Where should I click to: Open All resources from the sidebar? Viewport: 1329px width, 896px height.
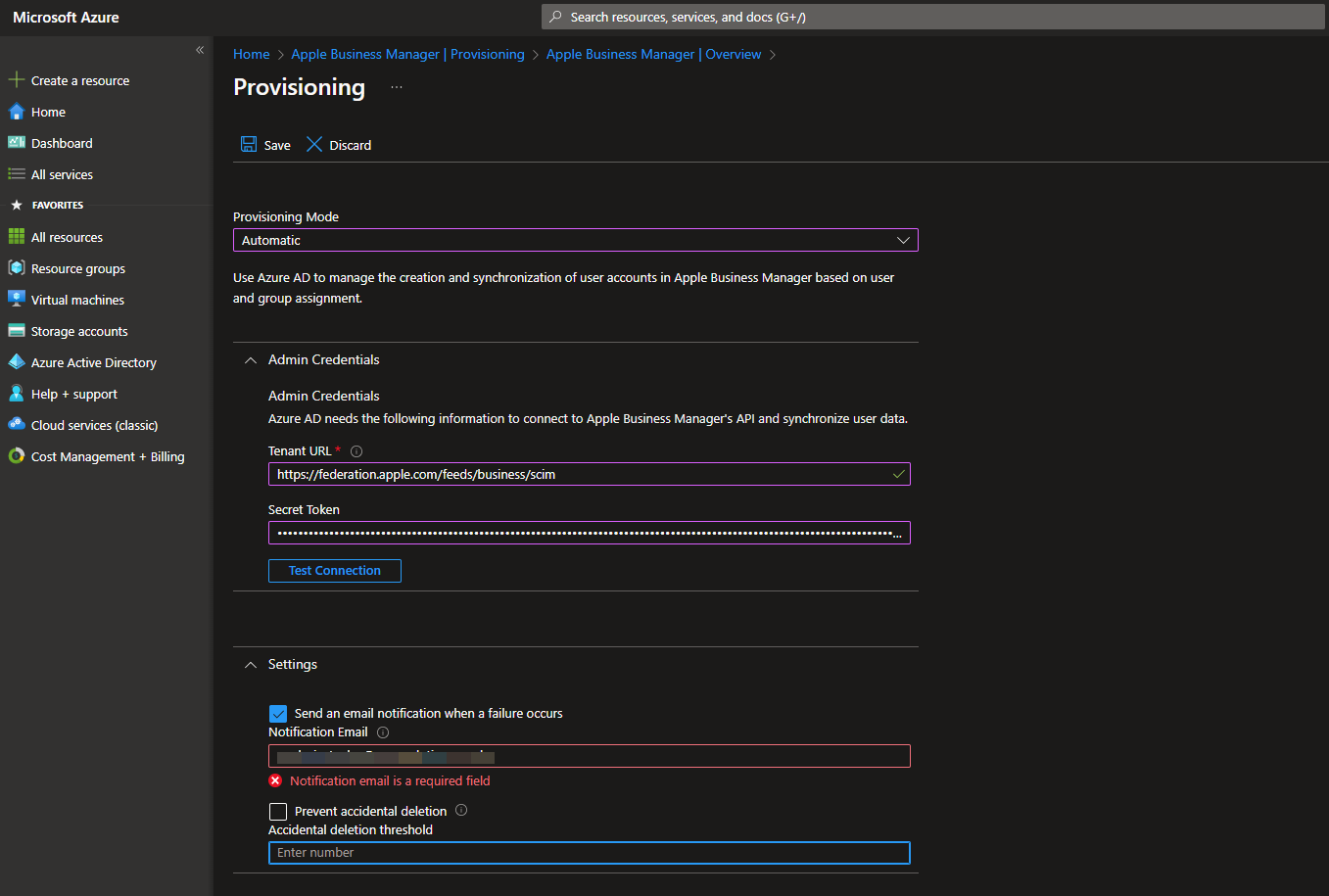pyautogui.click(x=67, y=236)
